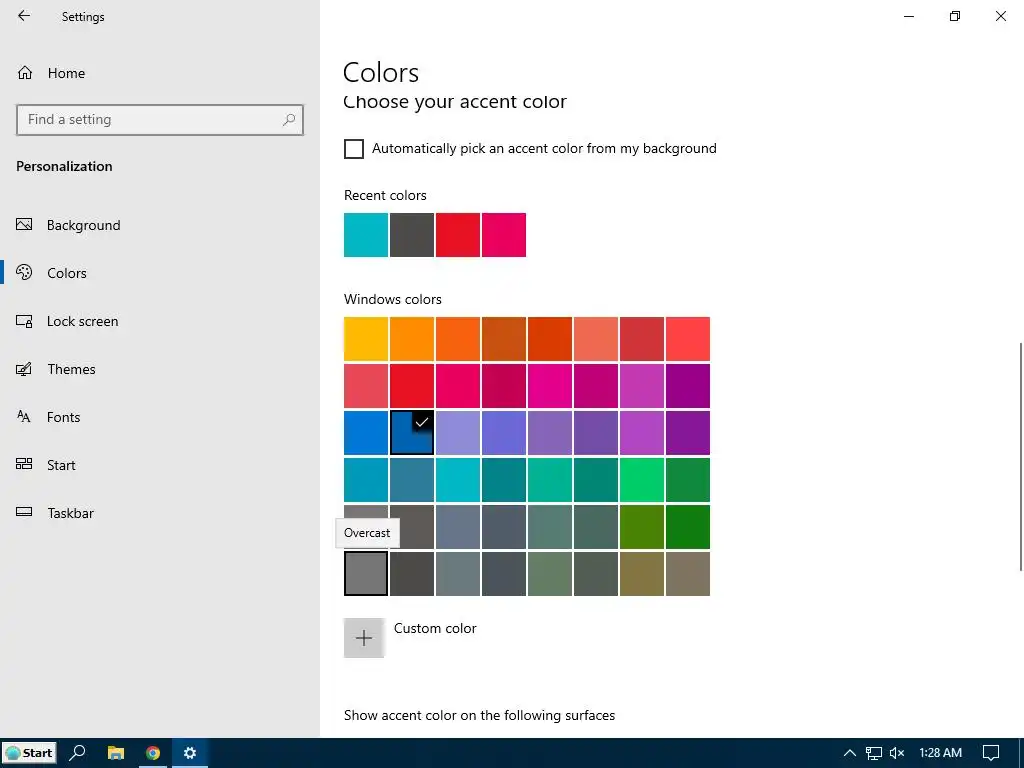Click the Colors palette icon in sidebar
Image resolution: width=1024 pixels, height=768 pixels.
(x=24, y=272)
